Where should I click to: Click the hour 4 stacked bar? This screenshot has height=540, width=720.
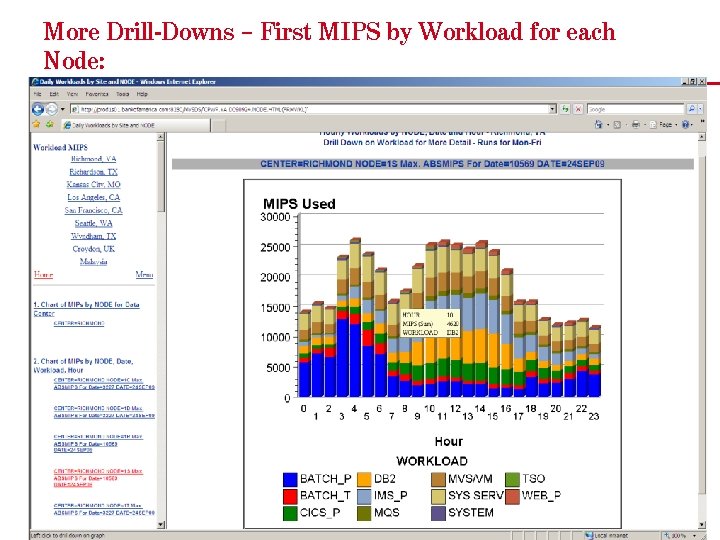[x=355, y=317]
